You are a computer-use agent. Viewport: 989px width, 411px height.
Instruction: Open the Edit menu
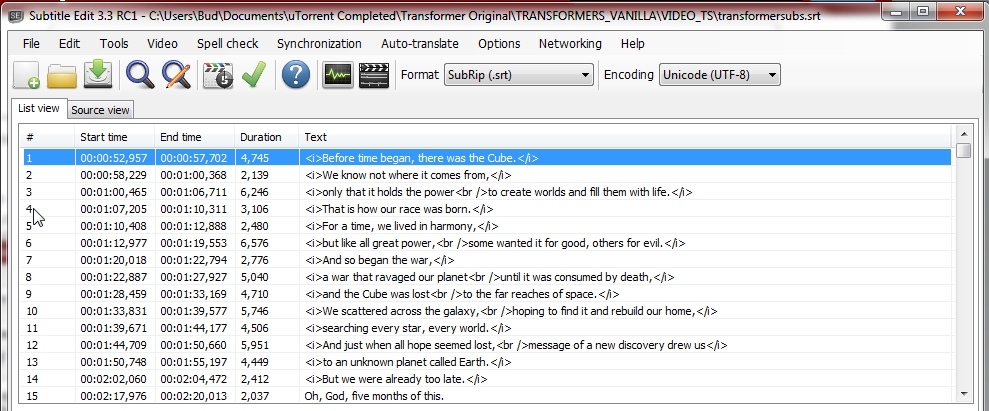tap(69, 43)
